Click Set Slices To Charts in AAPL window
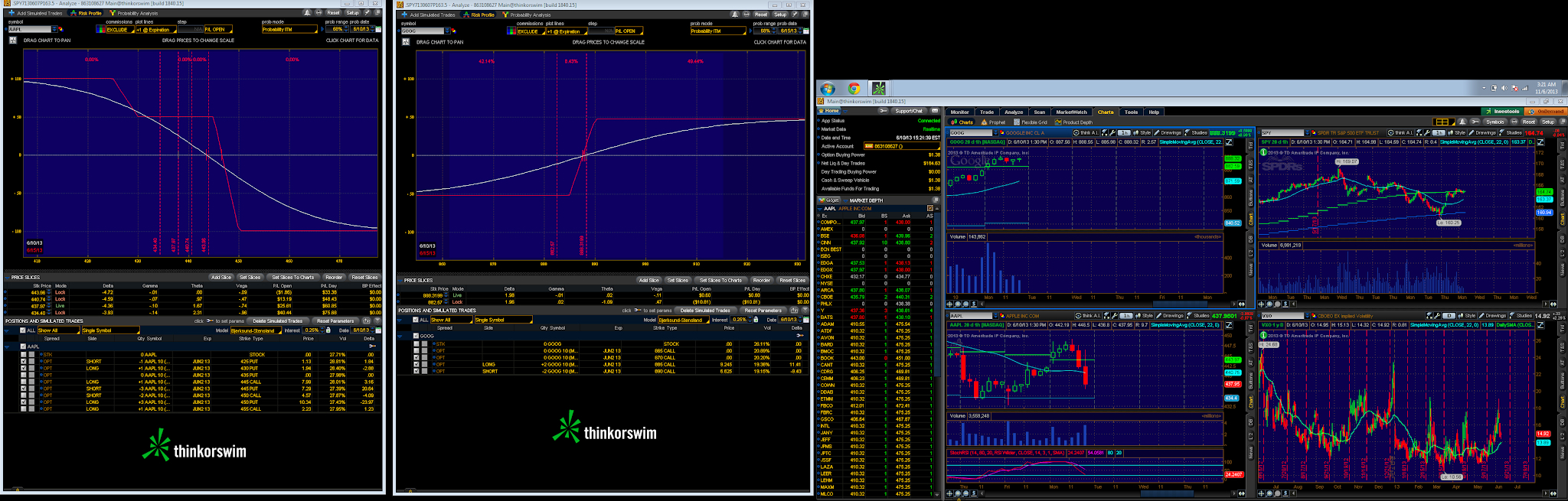1568x501 pixels. 292,277
